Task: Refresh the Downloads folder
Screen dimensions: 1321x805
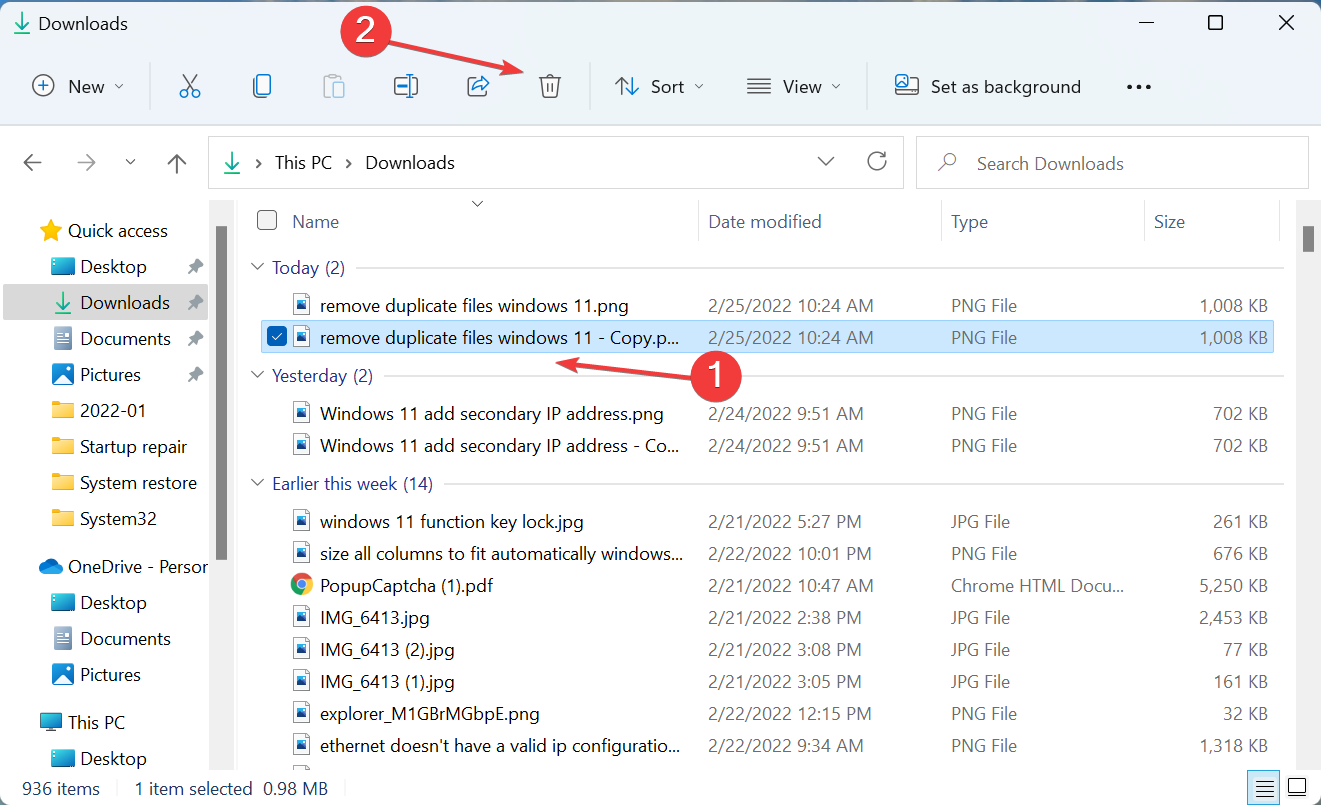Action: [x=877, y=162]
